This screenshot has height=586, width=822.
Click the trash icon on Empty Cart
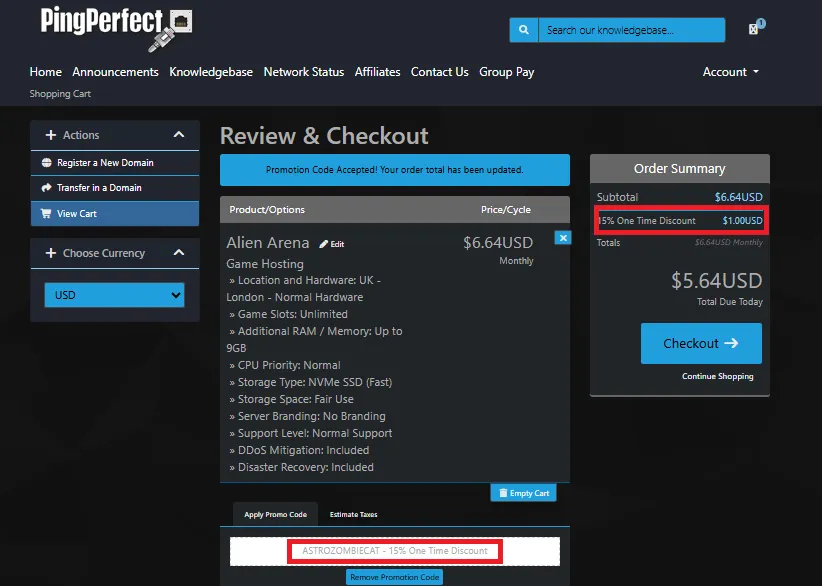503,493
